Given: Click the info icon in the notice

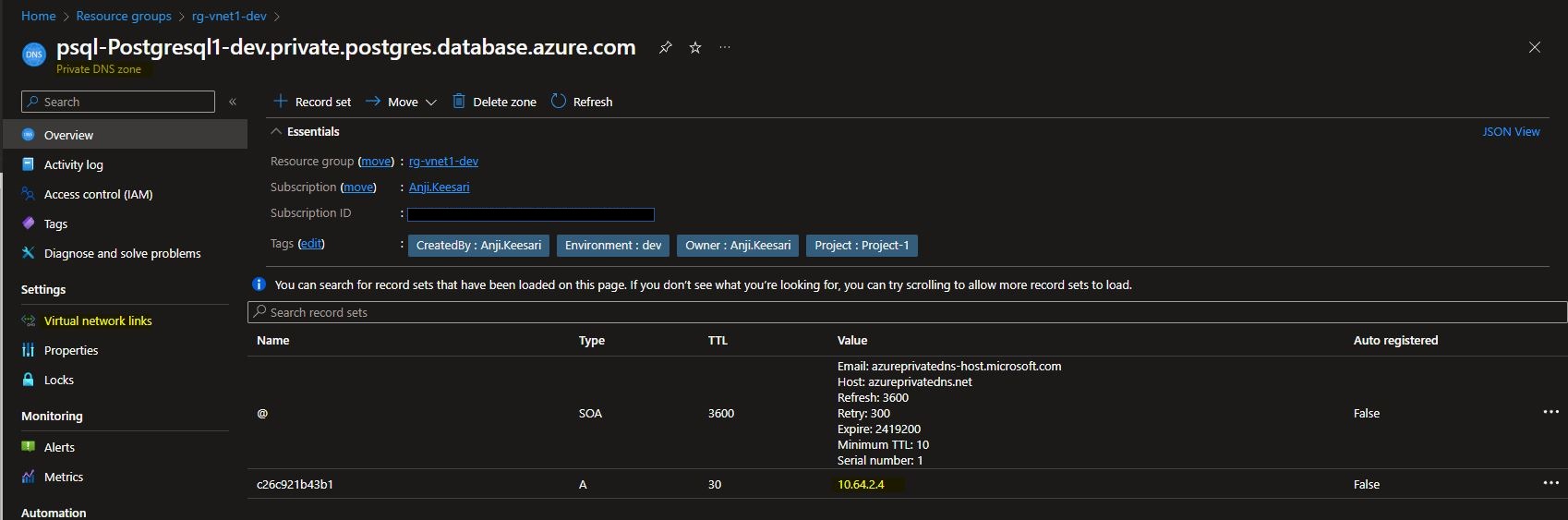Looking at the screenshot, I should tap(259, 284).
